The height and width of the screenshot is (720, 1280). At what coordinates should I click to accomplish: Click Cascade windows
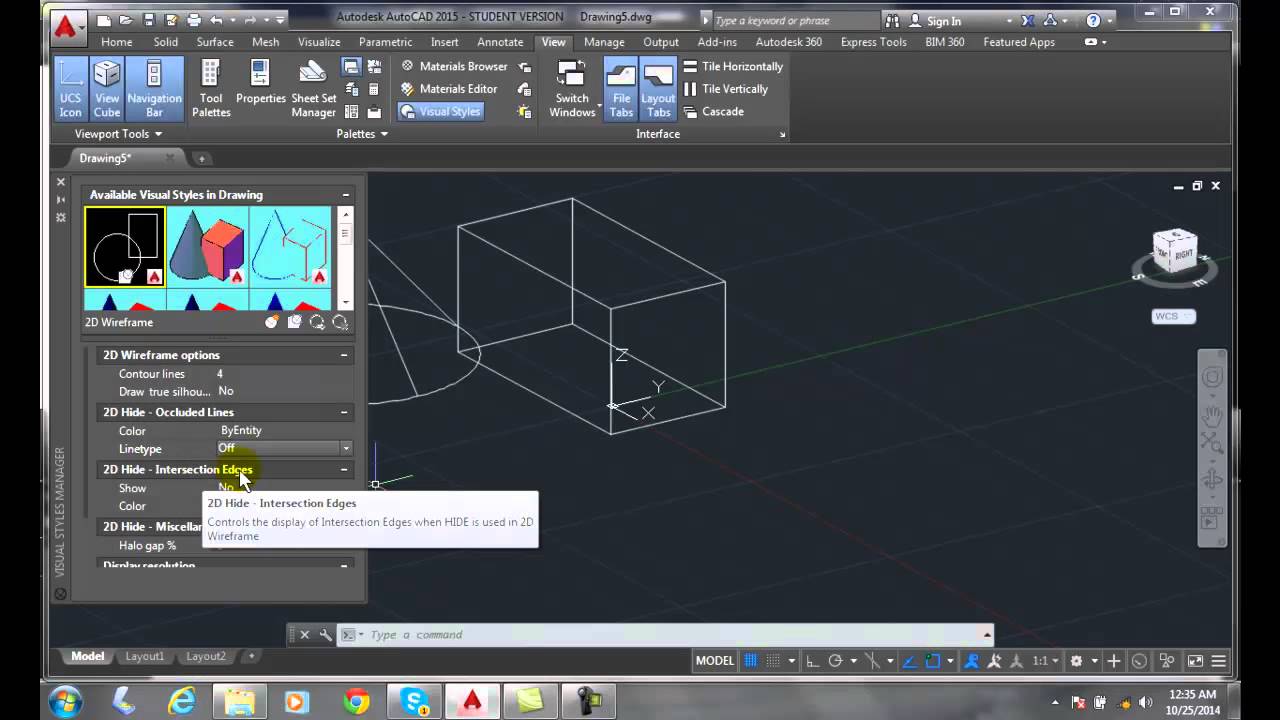[713, 112]
